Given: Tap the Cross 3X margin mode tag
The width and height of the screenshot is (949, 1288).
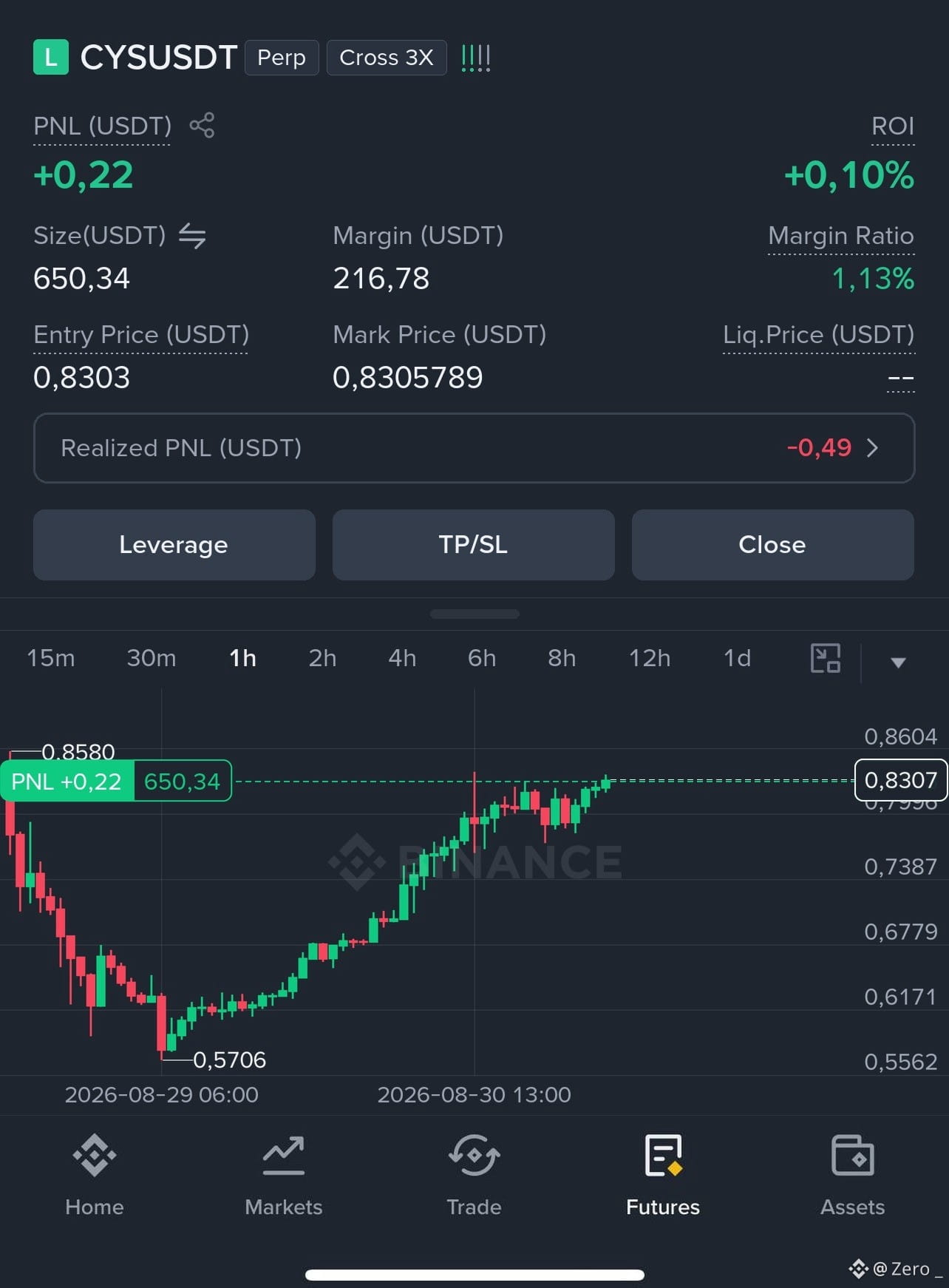Looking at the screenshot, I should click(387, 58).
